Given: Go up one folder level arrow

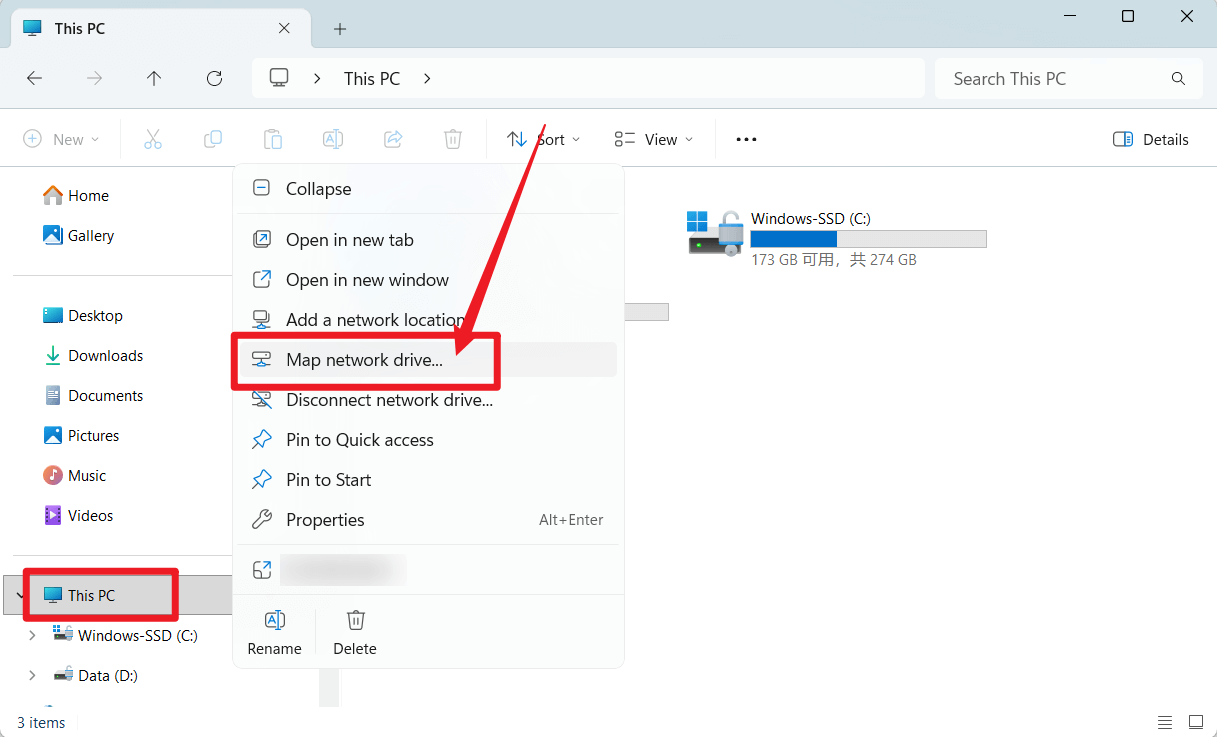Looking at the screenshot, I should coord(154,78).
